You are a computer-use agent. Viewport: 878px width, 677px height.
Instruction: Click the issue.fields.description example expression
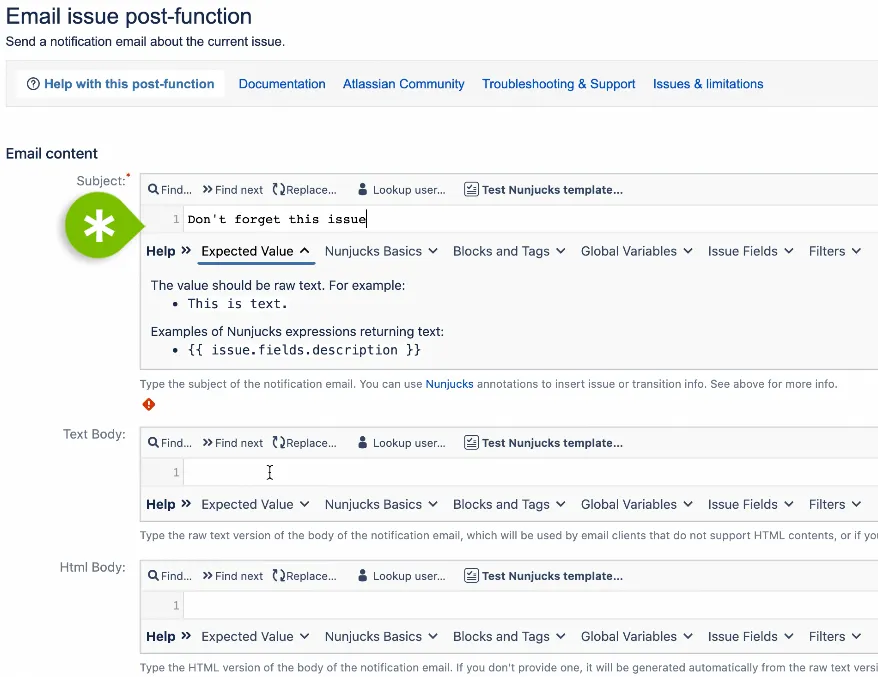[x=304, y=350]
